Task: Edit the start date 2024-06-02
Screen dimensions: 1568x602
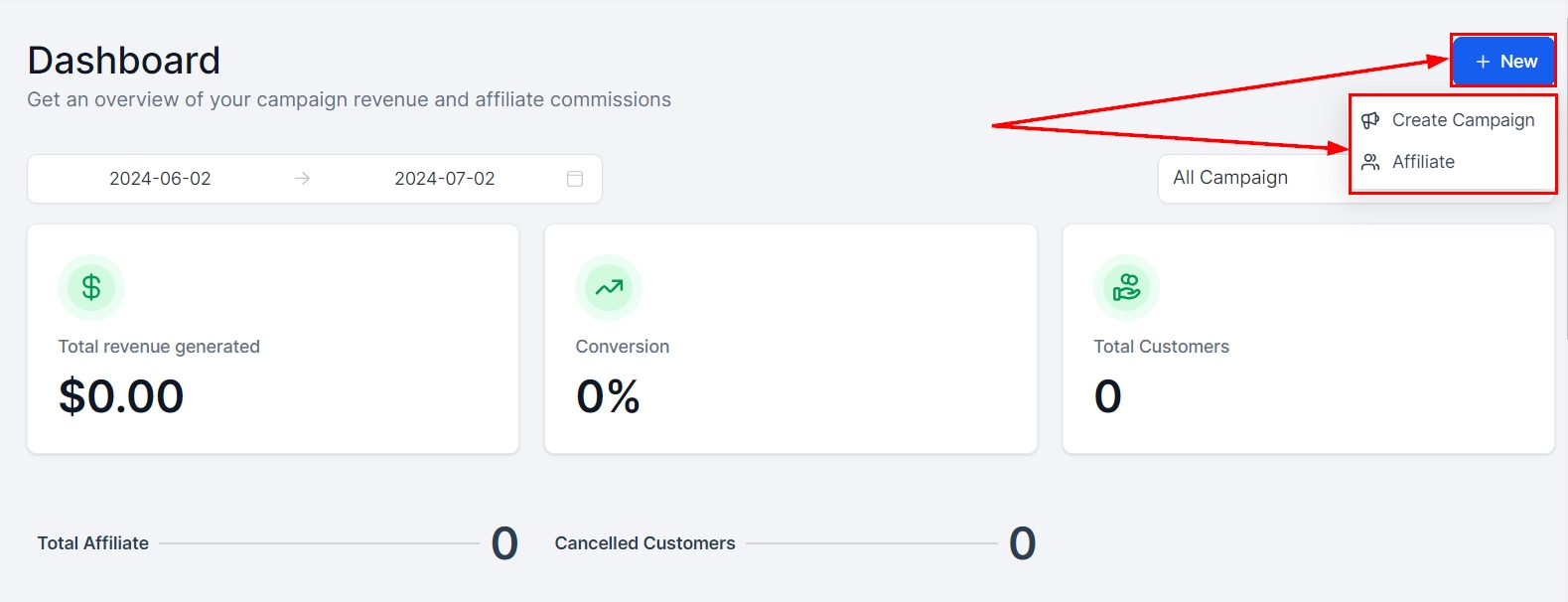Action: (x=160, y=179)
